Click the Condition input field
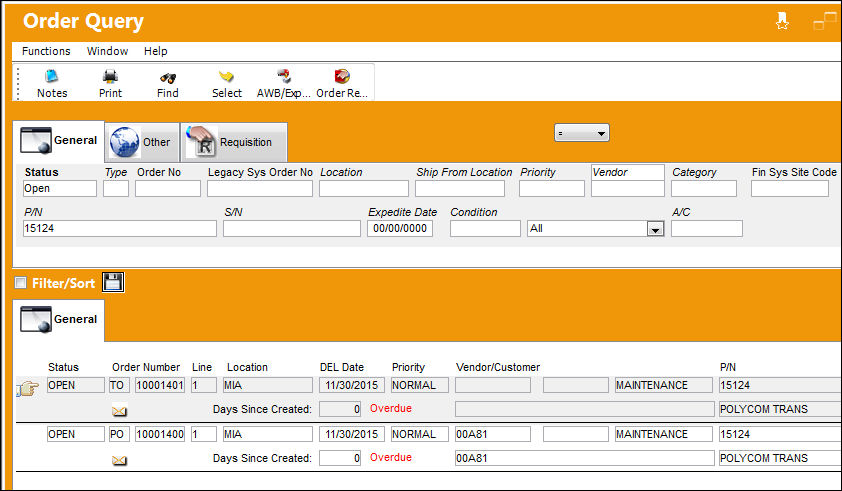842x491 pixels. point(485,228)
